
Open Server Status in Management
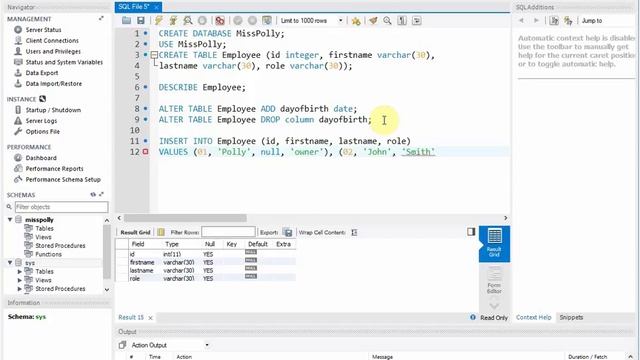43,30
